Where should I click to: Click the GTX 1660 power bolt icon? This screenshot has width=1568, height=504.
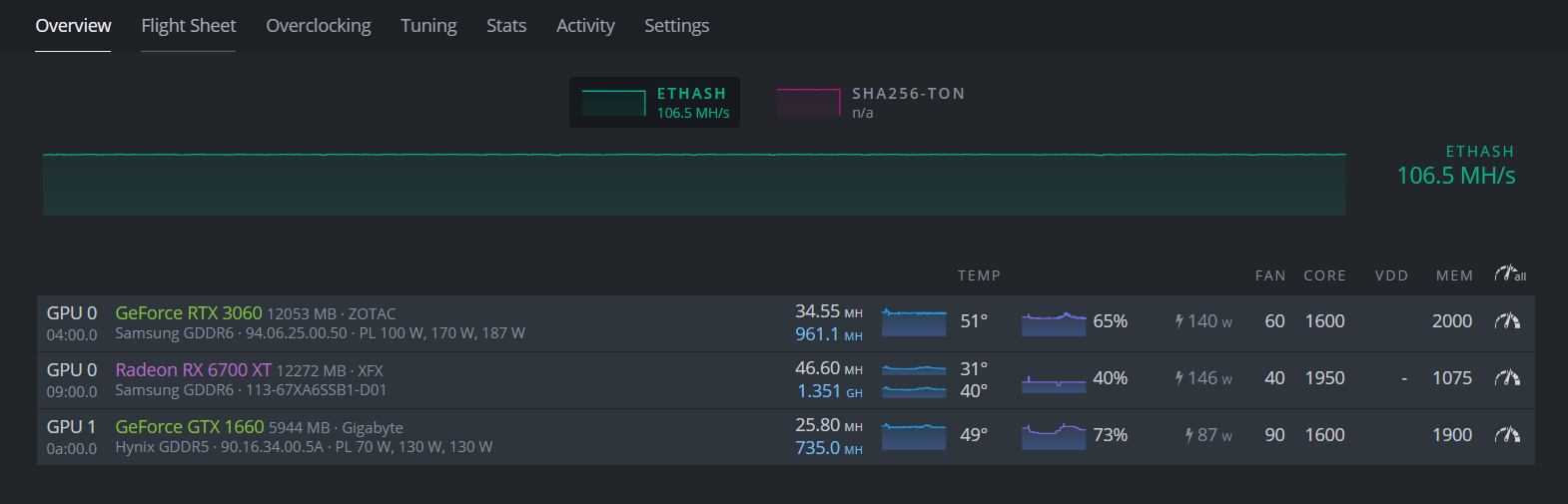pyautogui.click(x=1188, y=435)
